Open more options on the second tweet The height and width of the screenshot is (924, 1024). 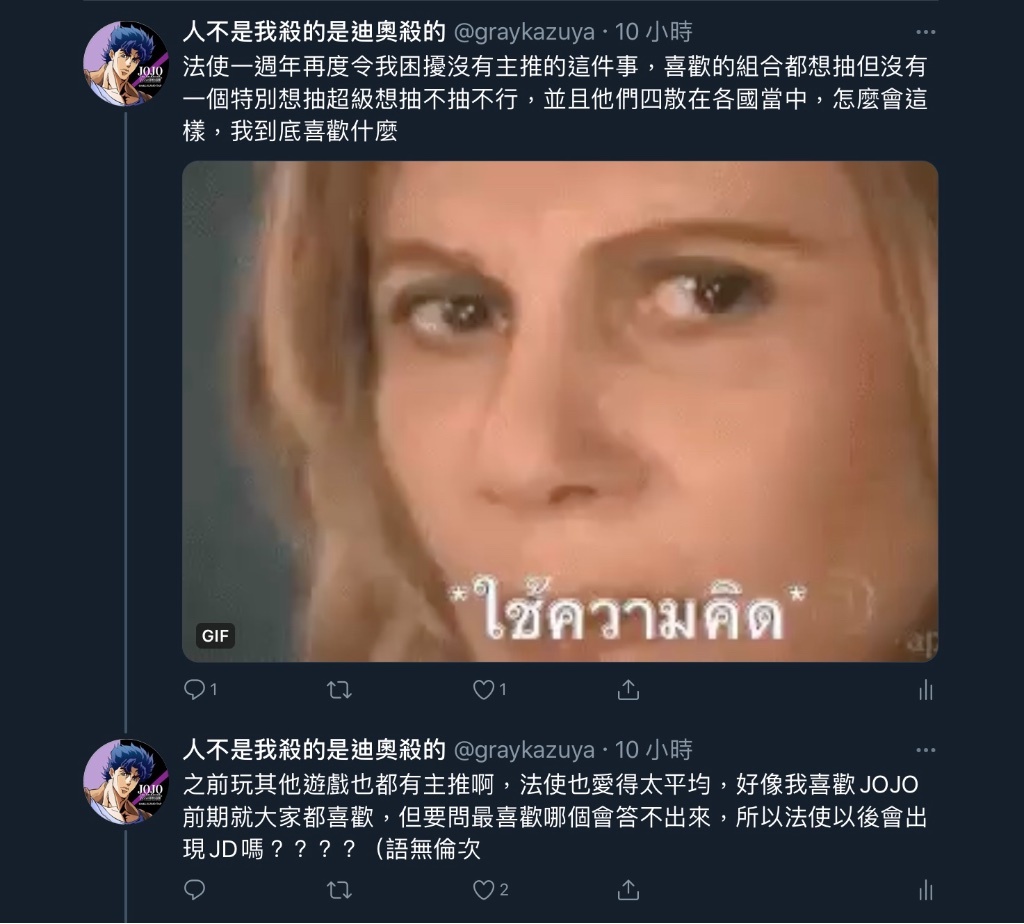point(925,750)
